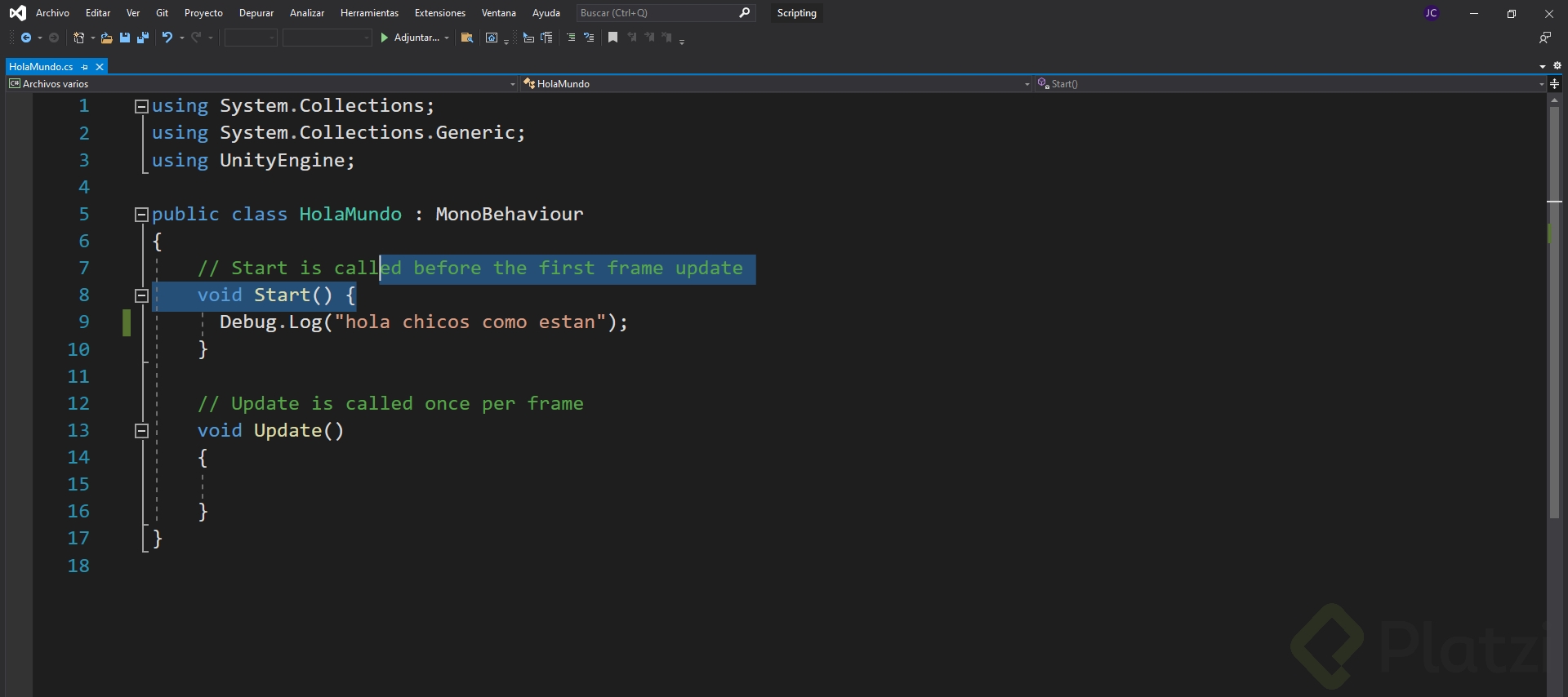Click the redo arrow icon
This screenshot has height=697, width=1568.
196,38
